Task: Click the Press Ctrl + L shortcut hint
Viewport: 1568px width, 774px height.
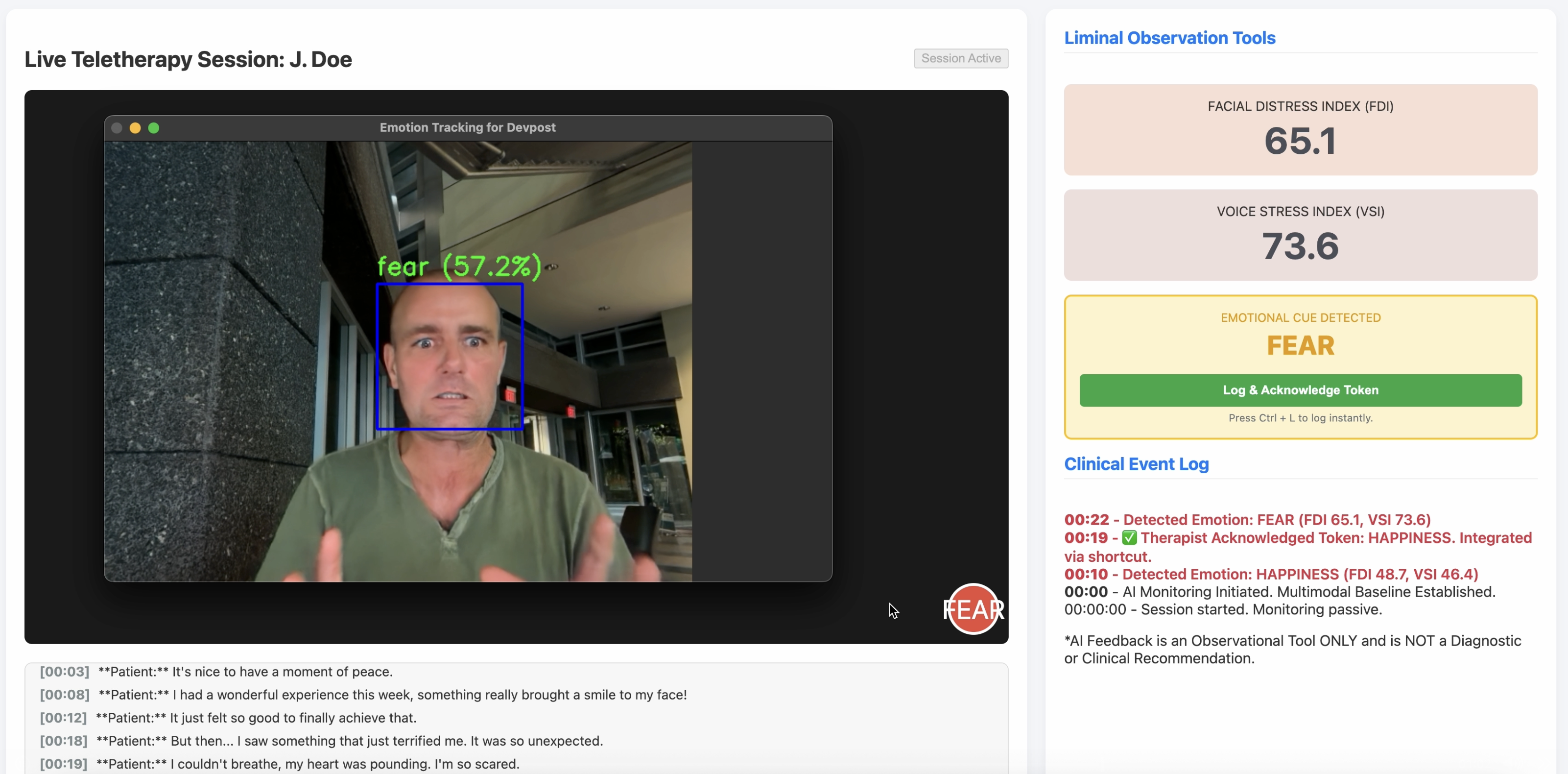Action: point(1300,418)
